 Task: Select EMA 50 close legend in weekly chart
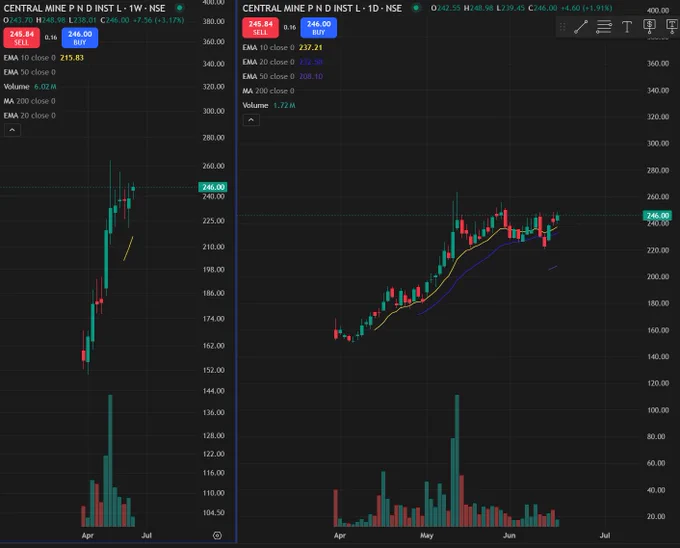pos(29,72)
